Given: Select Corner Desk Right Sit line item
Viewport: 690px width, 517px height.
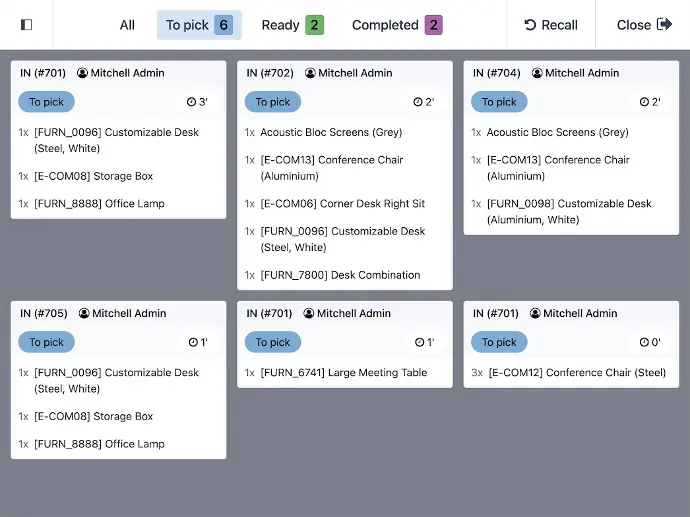Looking at the screenshot, I should coord(342,204).
